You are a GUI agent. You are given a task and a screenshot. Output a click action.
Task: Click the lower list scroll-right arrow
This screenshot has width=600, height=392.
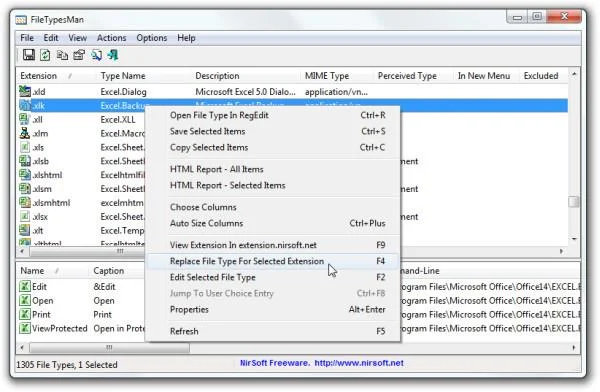574,348
